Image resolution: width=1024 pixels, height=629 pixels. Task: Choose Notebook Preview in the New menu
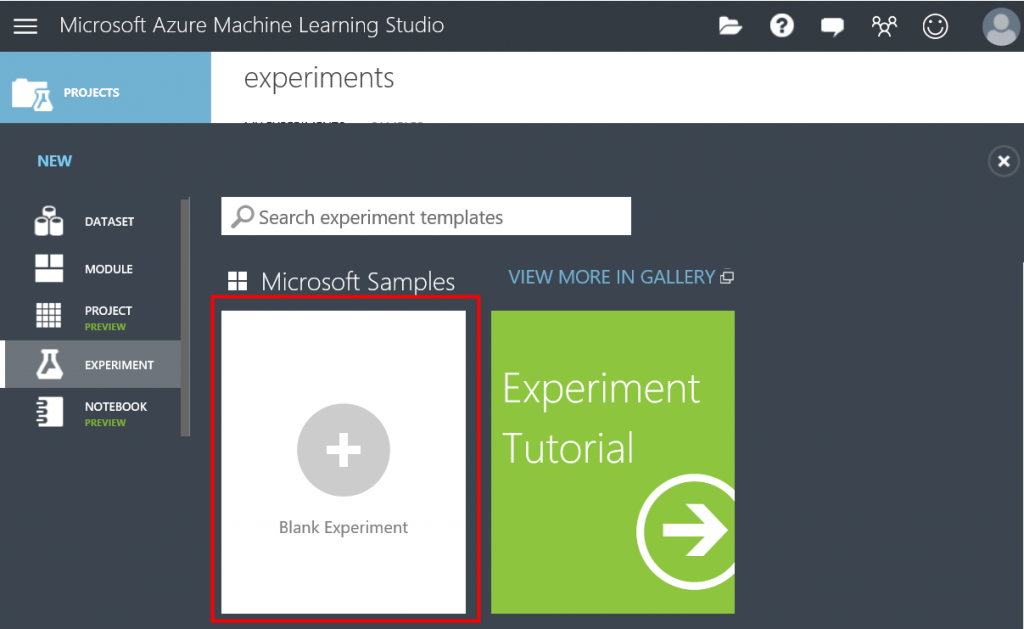point(91,413)
